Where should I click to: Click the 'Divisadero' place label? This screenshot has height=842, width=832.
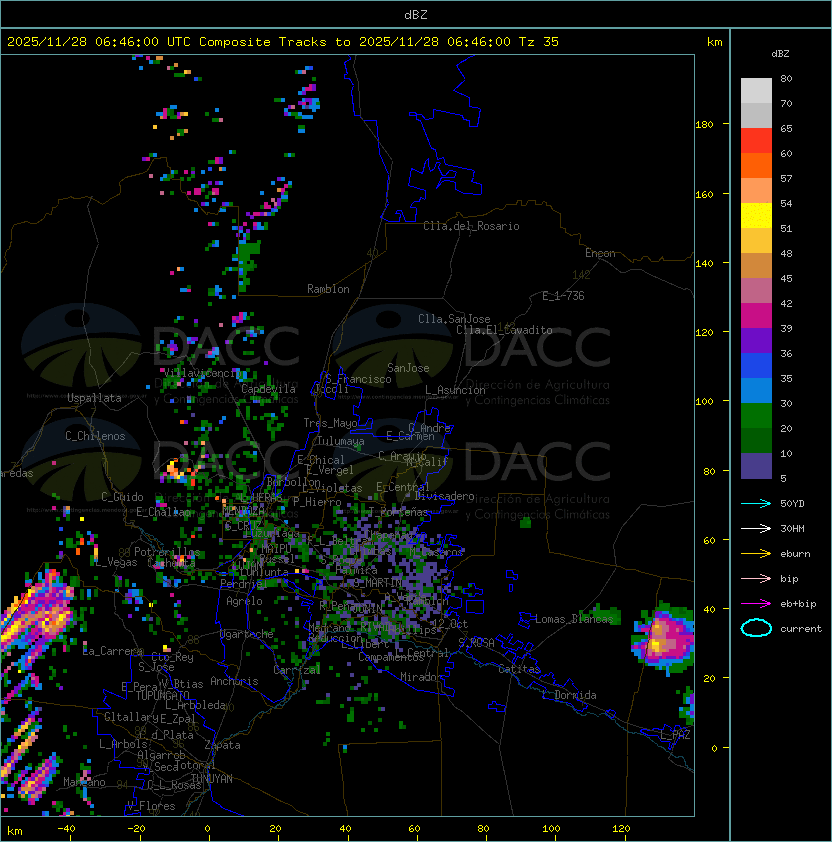tap(445, 496)
